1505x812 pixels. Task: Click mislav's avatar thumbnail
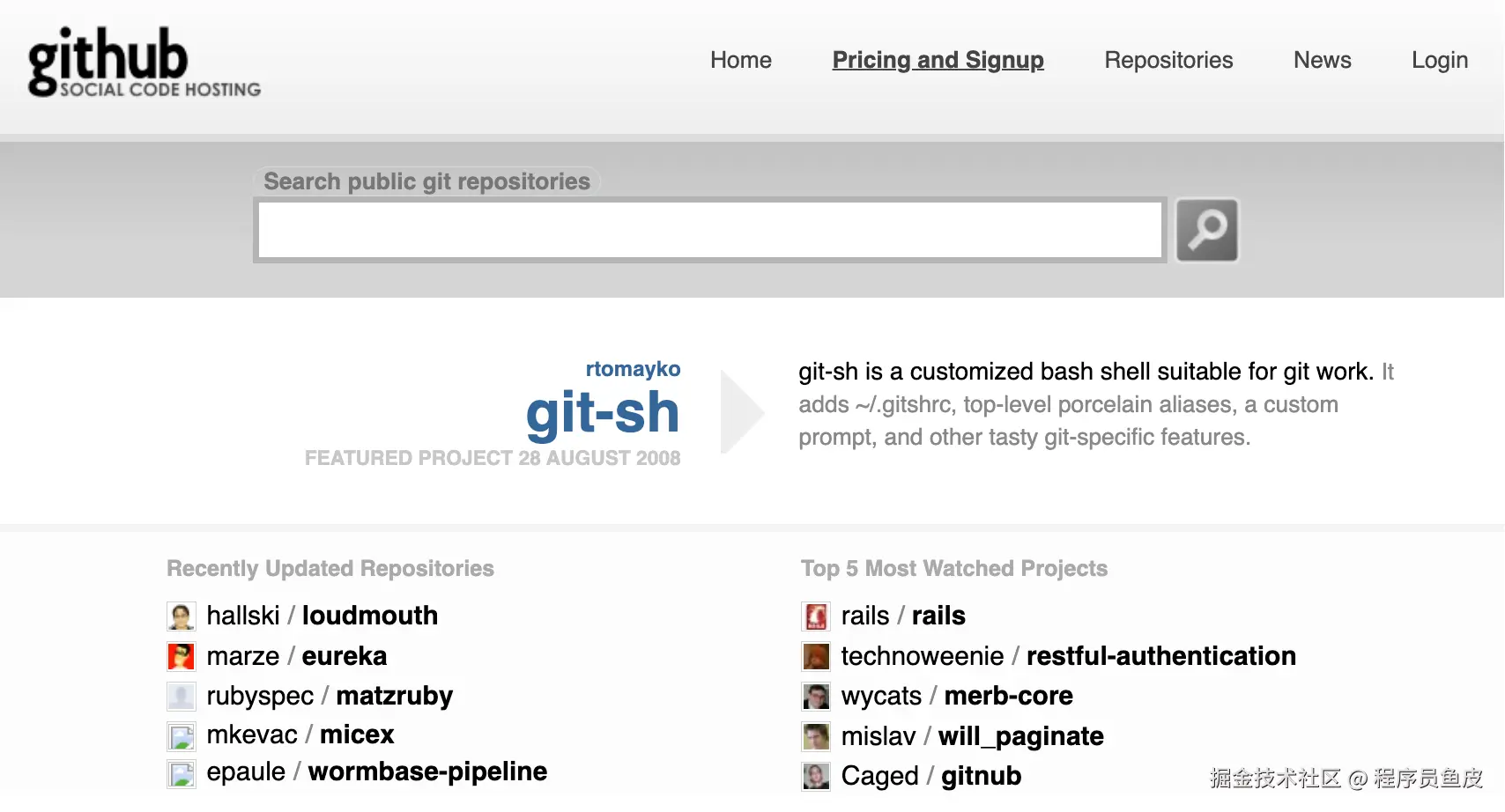coord(816,736)
